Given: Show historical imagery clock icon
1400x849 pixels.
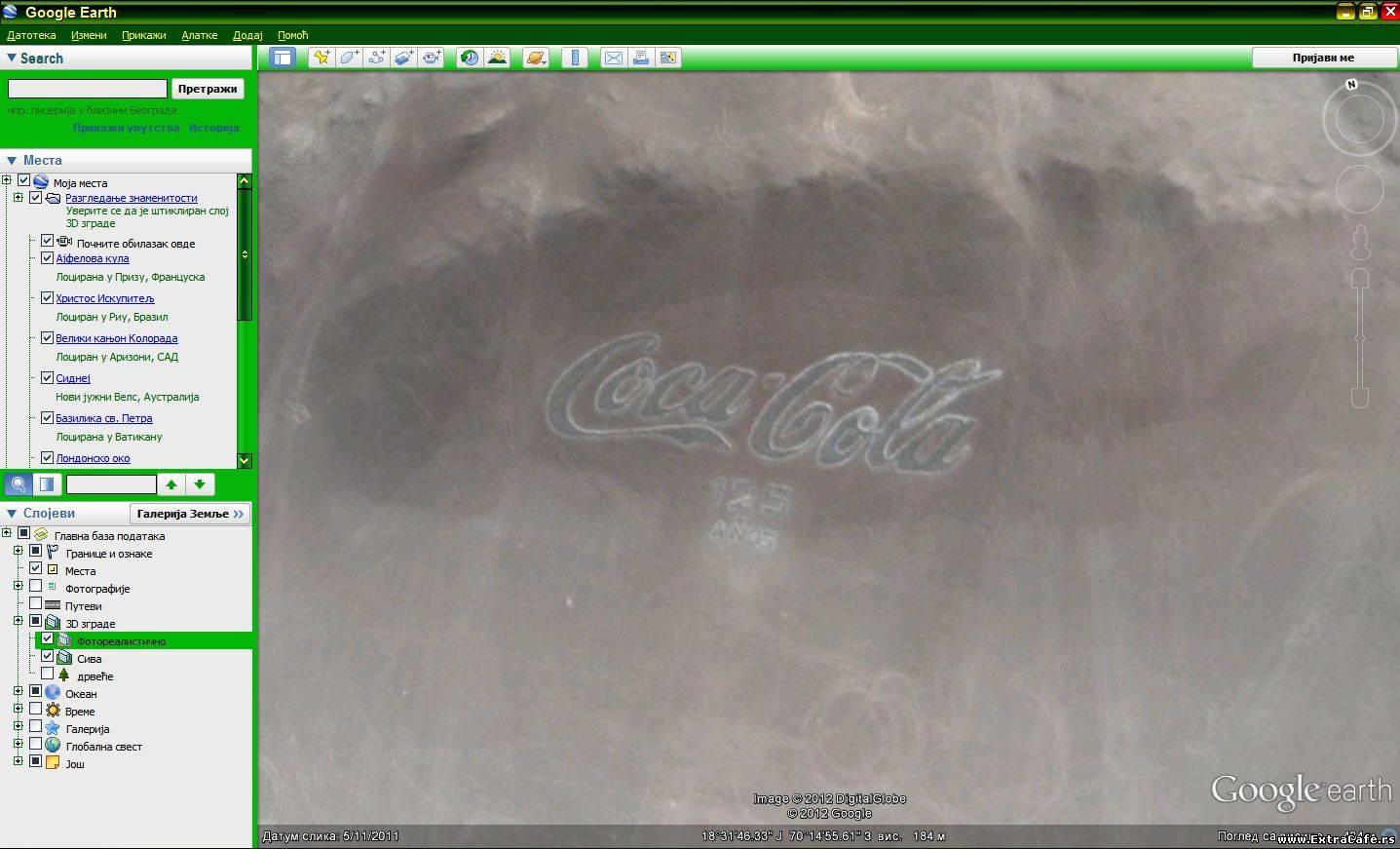Looking at the screenshot, I should [470, 58].
